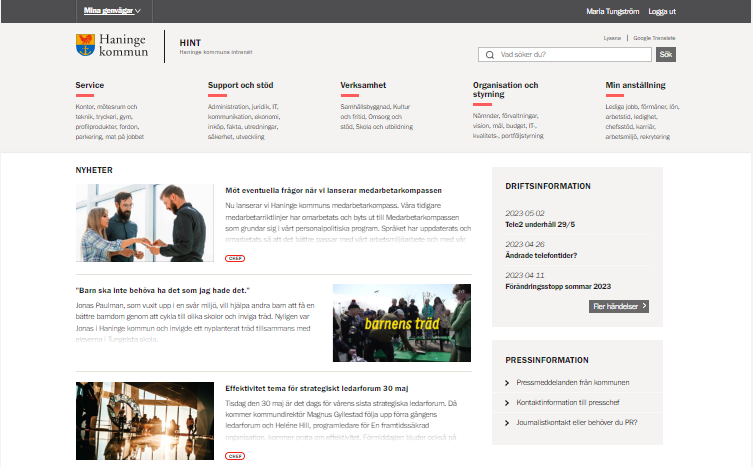Viewport: 753px width, 467px height.
Task: Click CHEF tag under medarbetarkompassen article
Action: 235,258
